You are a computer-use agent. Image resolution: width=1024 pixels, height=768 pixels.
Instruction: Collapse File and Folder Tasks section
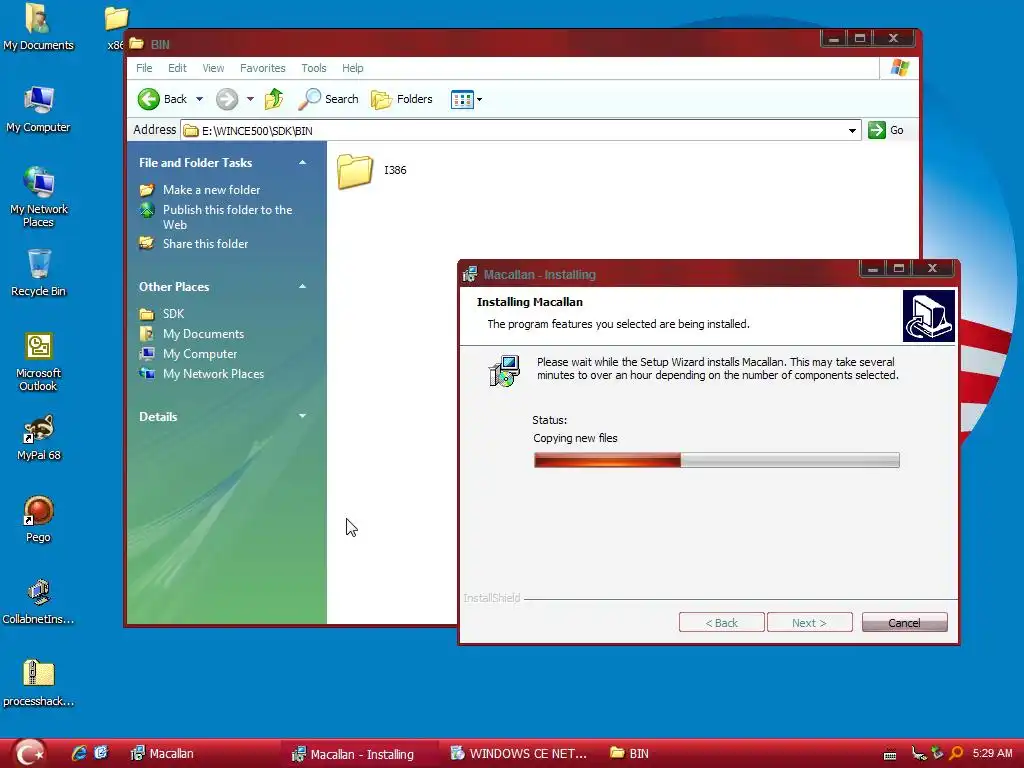click(302, 163)
